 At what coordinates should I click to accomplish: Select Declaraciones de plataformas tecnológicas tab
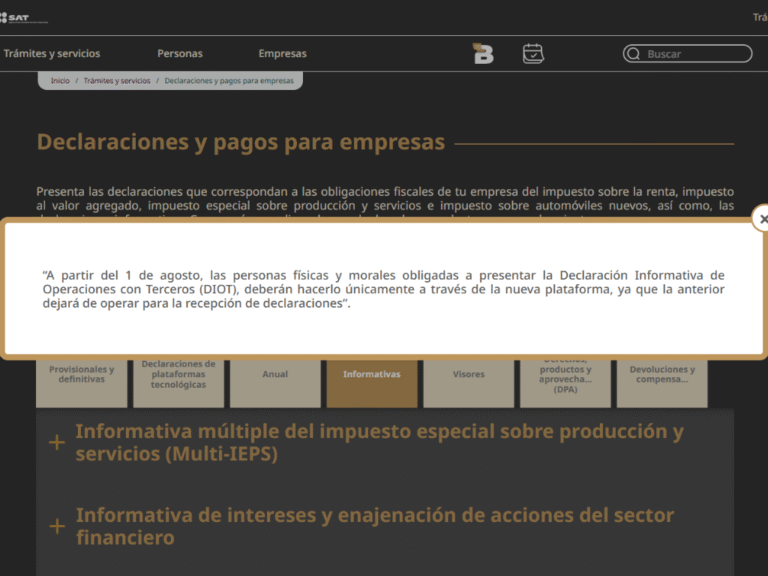click(x=179, y=375)
